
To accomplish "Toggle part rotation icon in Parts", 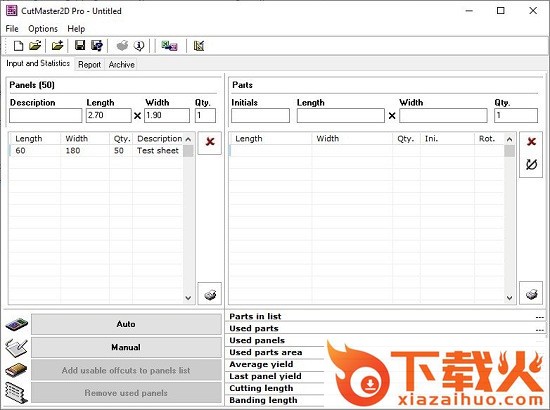I will 531,164.
